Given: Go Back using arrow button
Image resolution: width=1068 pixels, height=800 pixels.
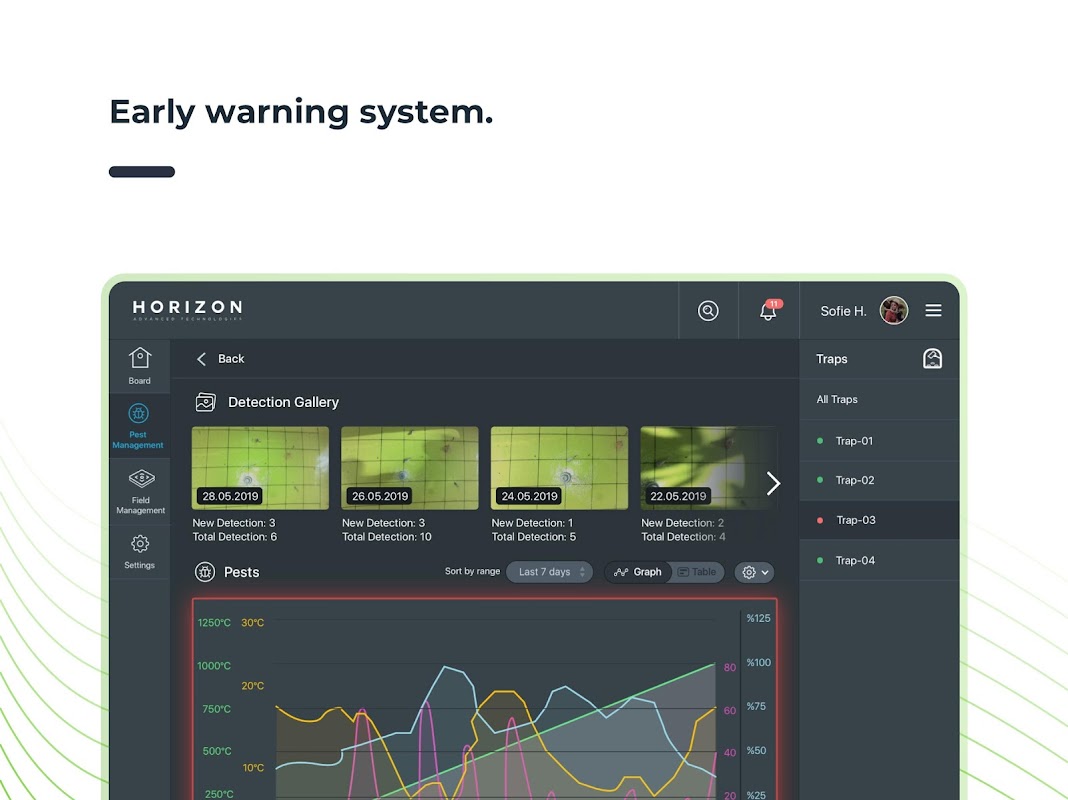Looking at the screenshot, I should (x=202, y=359).
